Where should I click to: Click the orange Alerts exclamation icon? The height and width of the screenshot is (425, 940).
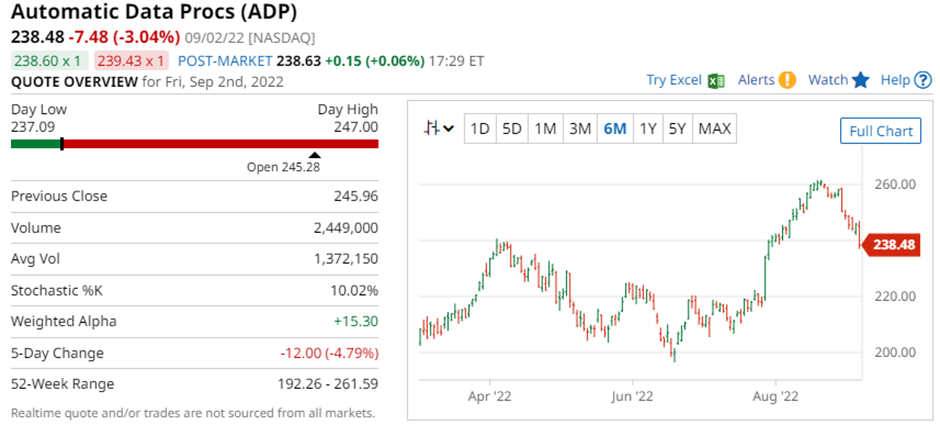[787, 81]
